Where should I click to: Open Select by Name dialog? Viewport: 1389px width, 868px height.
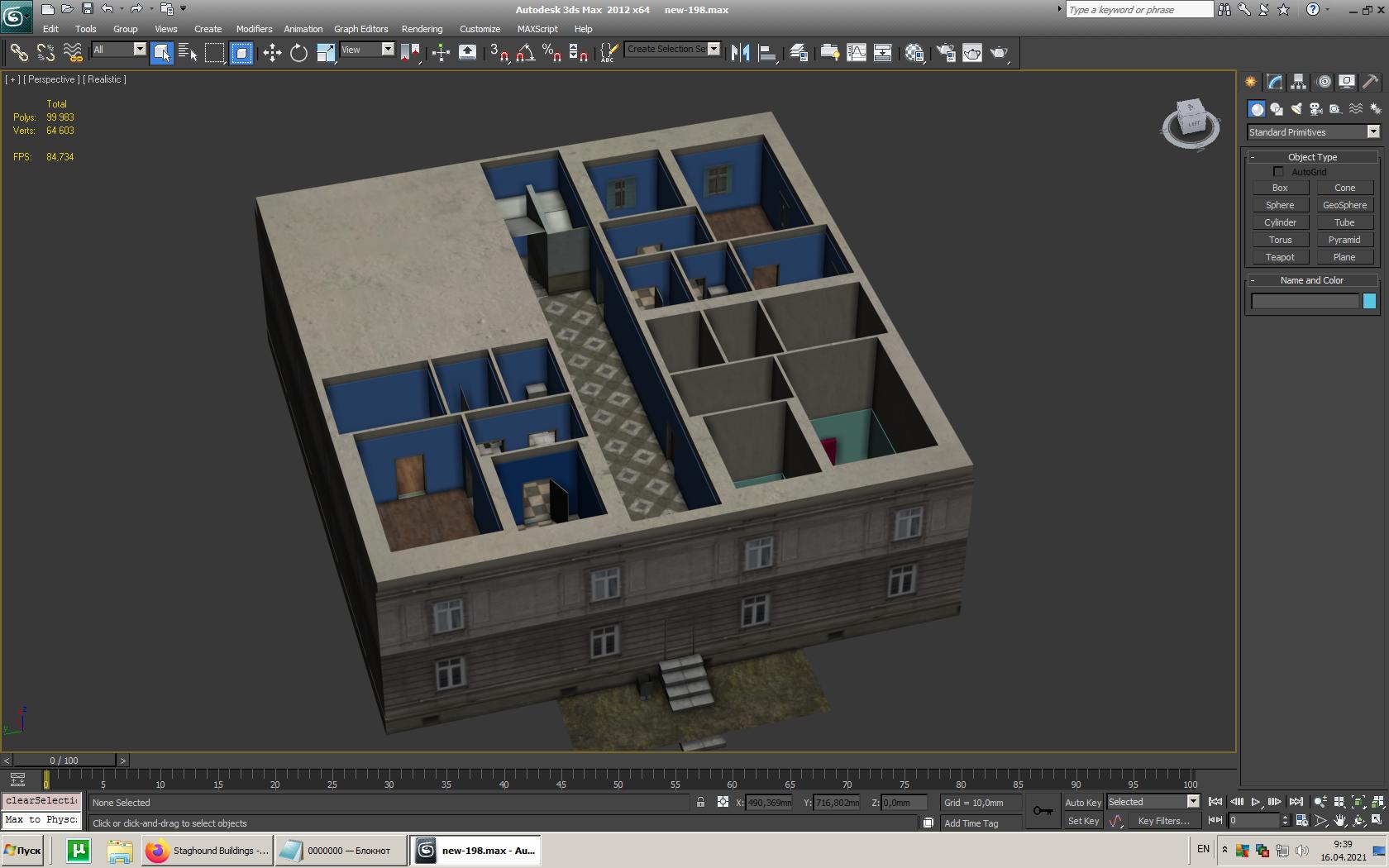(188, 53)
